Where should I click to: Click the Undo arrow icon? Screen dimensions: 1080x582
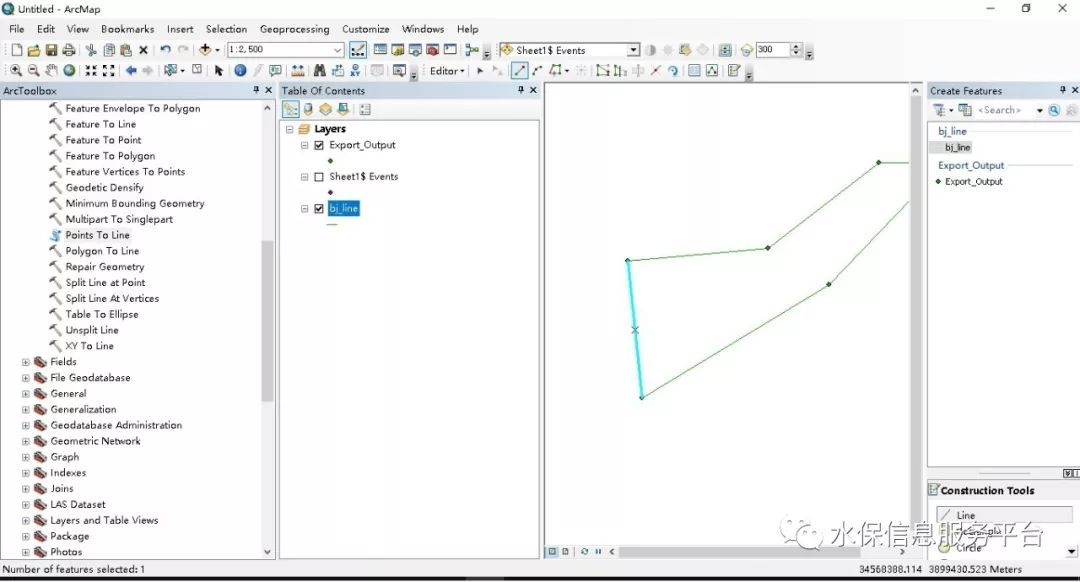coord(165,50)
